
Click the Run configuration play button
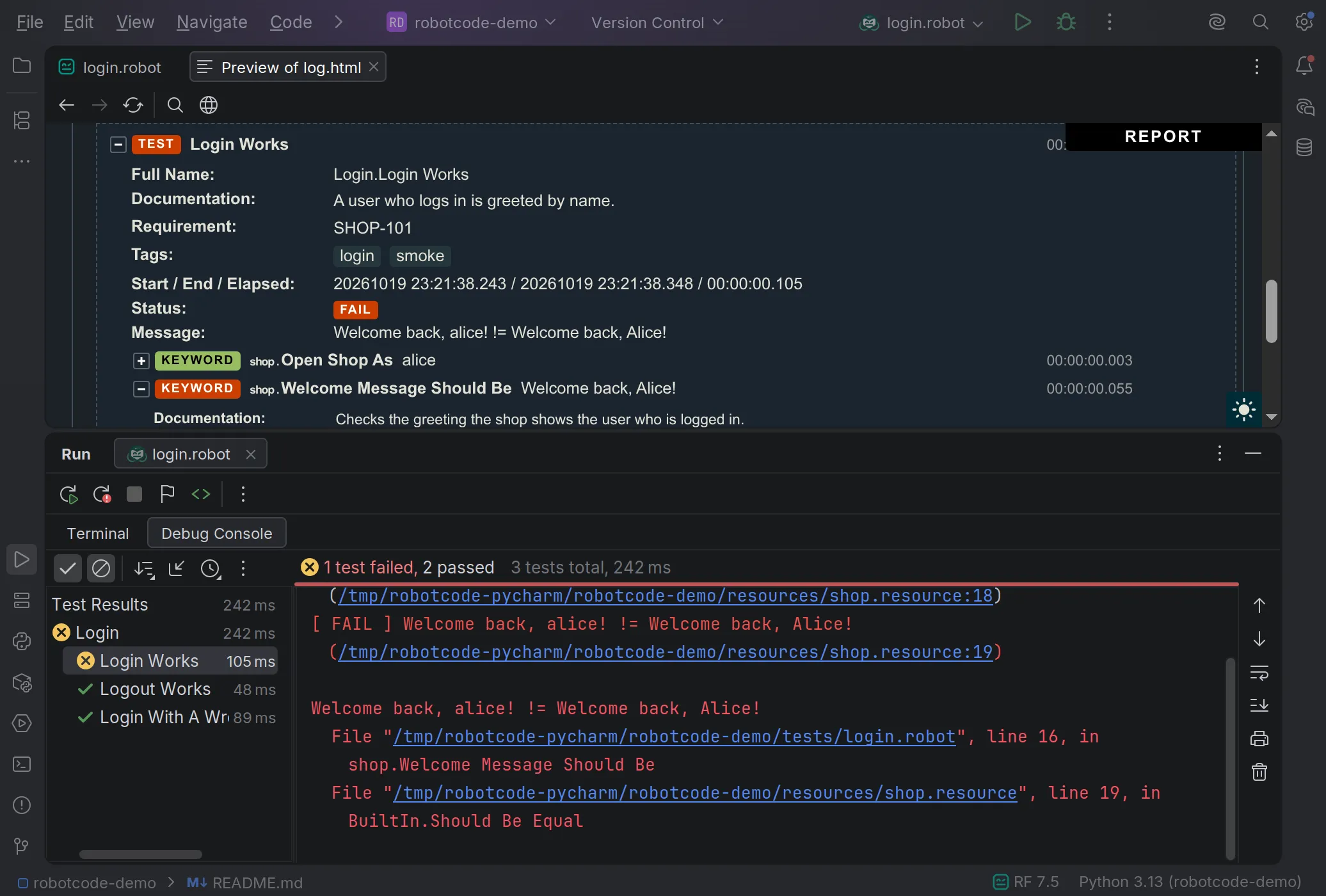(x=1023, y=22)
